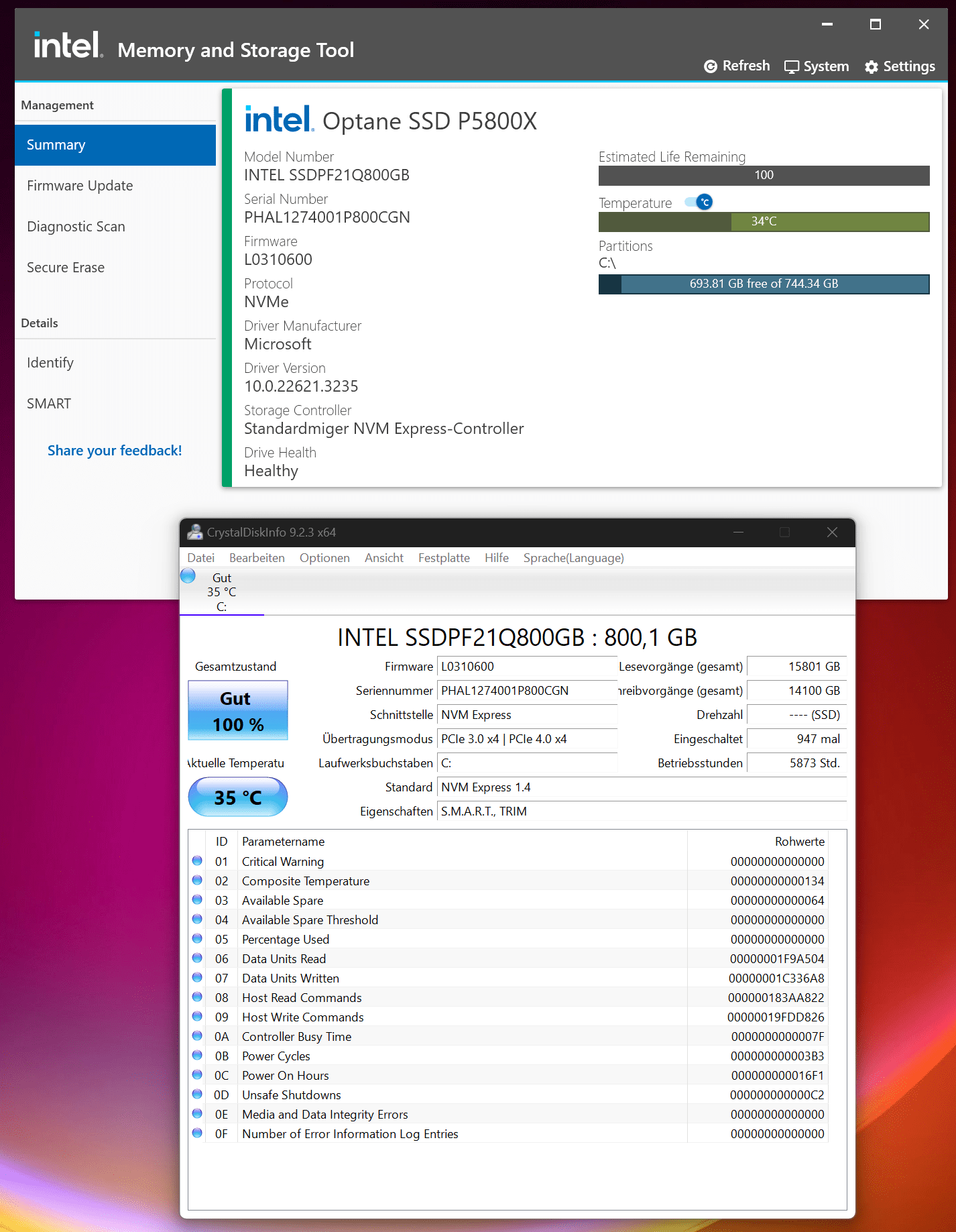Image resolution: width=956 pixels, height=1232 pixels.
Task: Click status orb of Error Information Log Entries
Action: click(x=197, y=1133)
